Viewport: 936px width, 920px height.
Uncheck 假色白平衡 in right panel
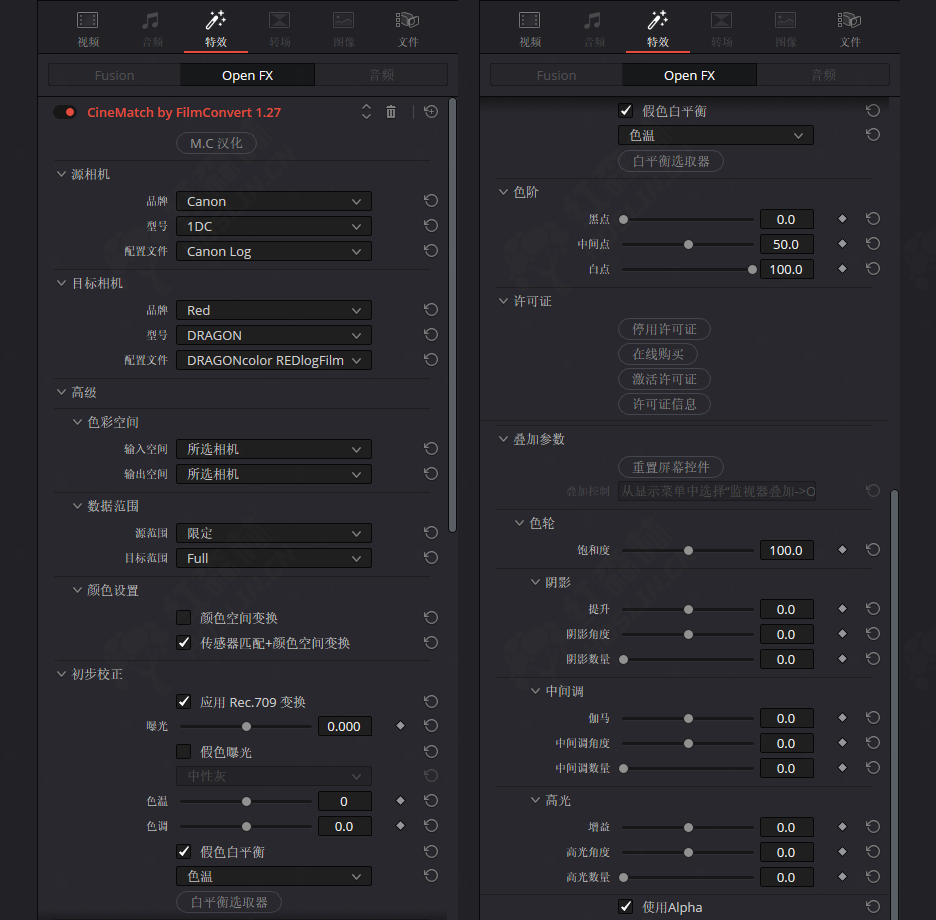click(626, 110)
